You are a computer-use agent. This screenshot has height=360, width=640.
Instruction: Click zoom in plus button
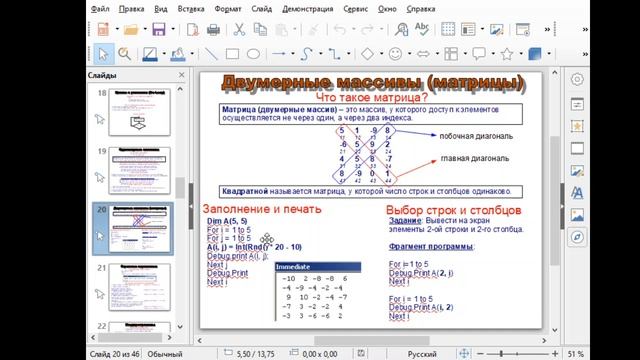(x=555, y=354)
